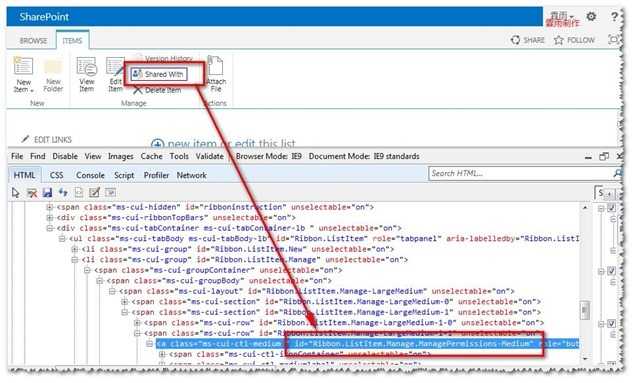
Task: Click the clear browser cache toolbar icon
Action: [x=32, y=193]
